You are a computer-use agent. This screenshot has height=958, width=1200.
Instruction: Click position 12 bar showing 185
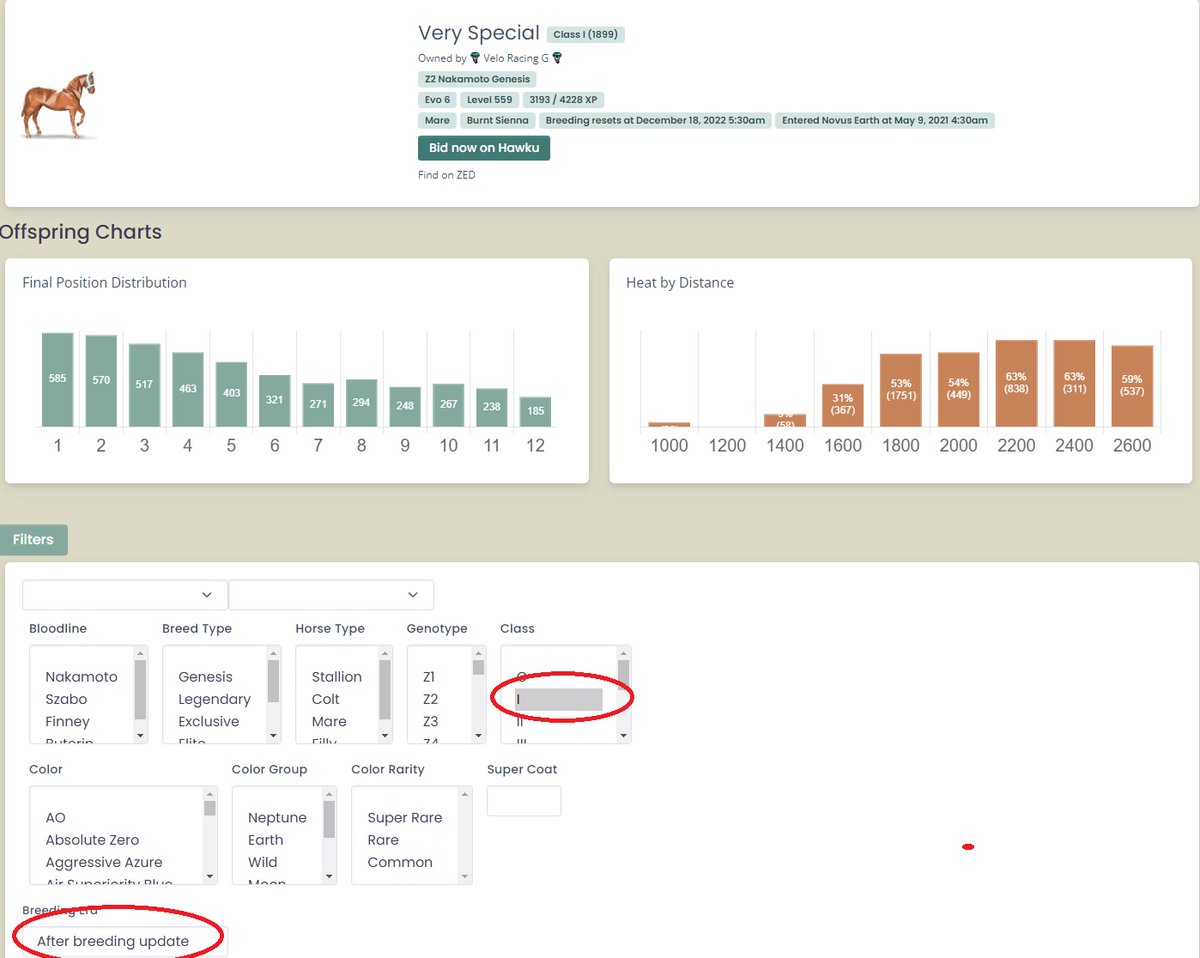535,412
